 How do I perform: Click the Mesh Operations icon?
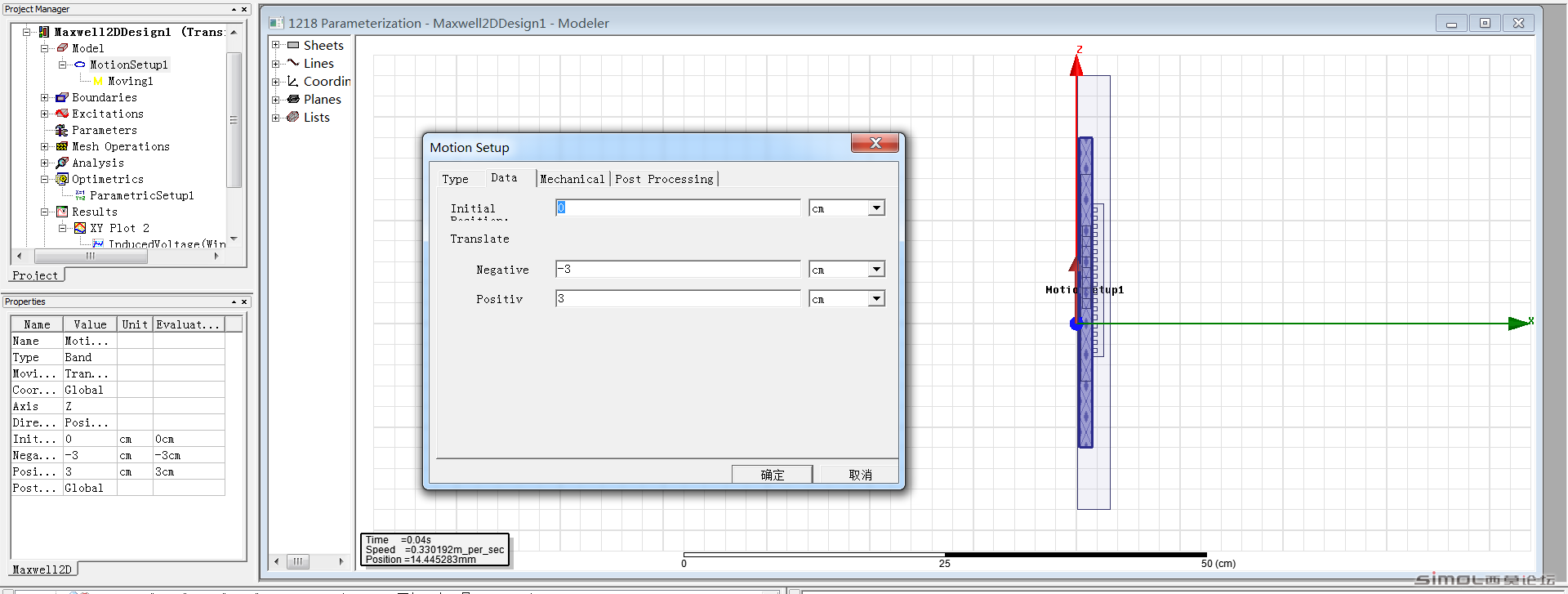tap(62, 146)
